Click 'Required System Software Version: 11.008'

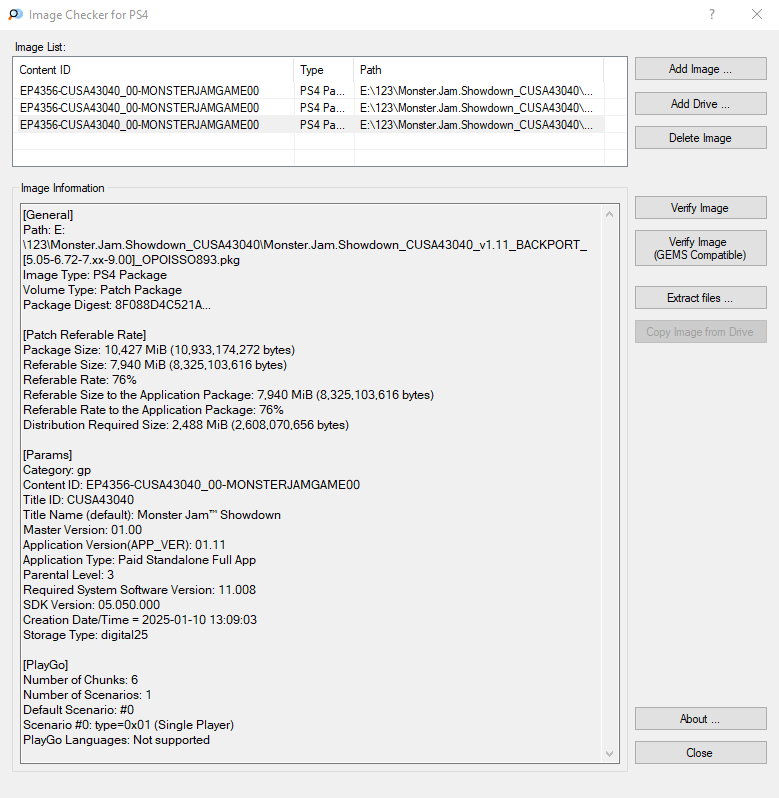coord(139,590)
